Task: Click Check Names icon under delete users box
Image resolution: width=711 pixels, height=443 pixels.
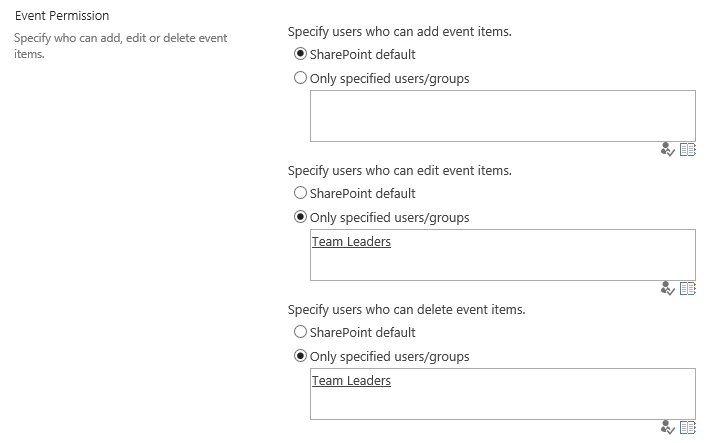Action: click(669, 428)
